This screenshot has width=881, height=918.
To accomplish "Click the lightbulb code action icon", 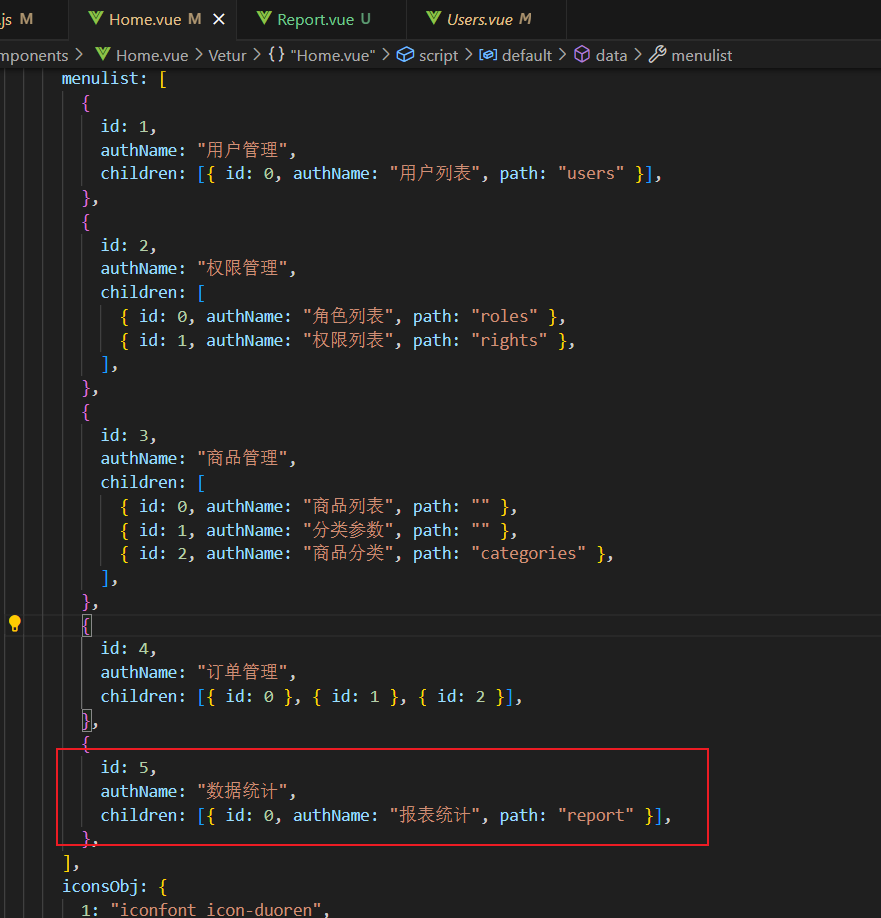I will click(15, 624).
